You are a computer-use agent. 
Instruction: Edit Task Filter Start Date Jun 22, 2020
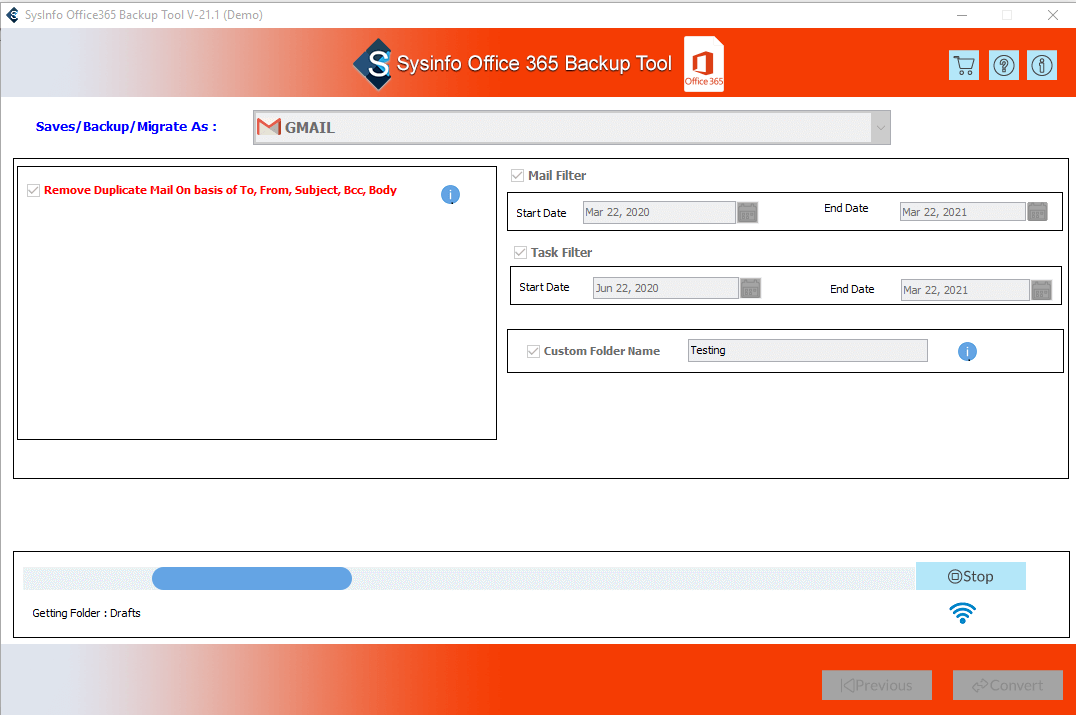[666, 288]
